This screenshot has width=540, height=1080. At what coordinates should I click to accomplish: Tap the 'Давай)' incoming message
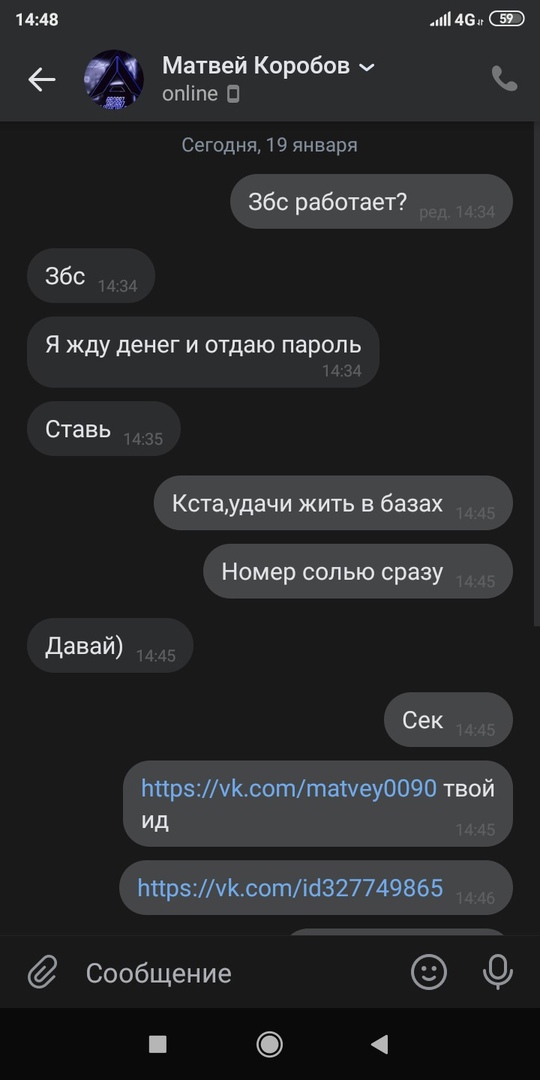pyautogui.click(x=110, y=645)
